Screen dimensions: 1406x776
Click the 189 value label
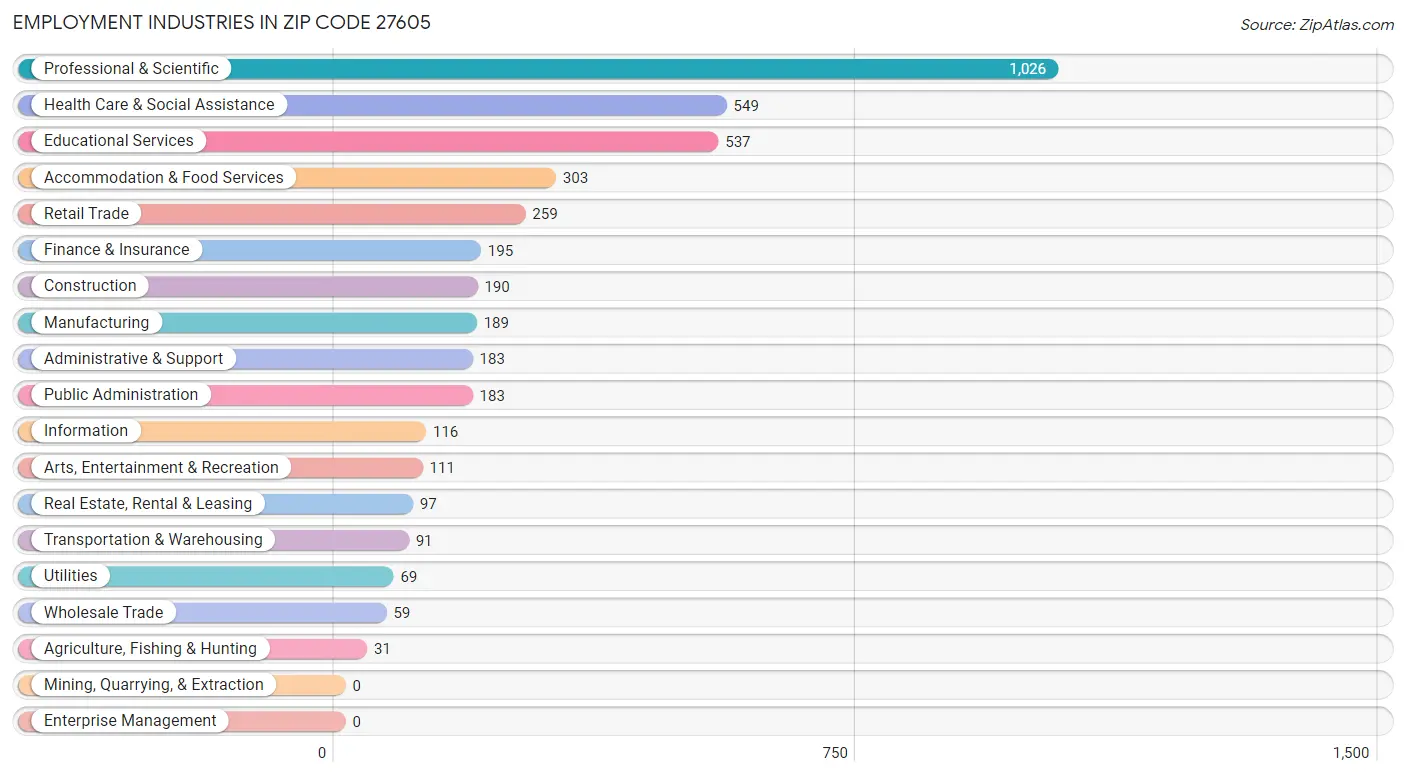click(x=496, y=323)
